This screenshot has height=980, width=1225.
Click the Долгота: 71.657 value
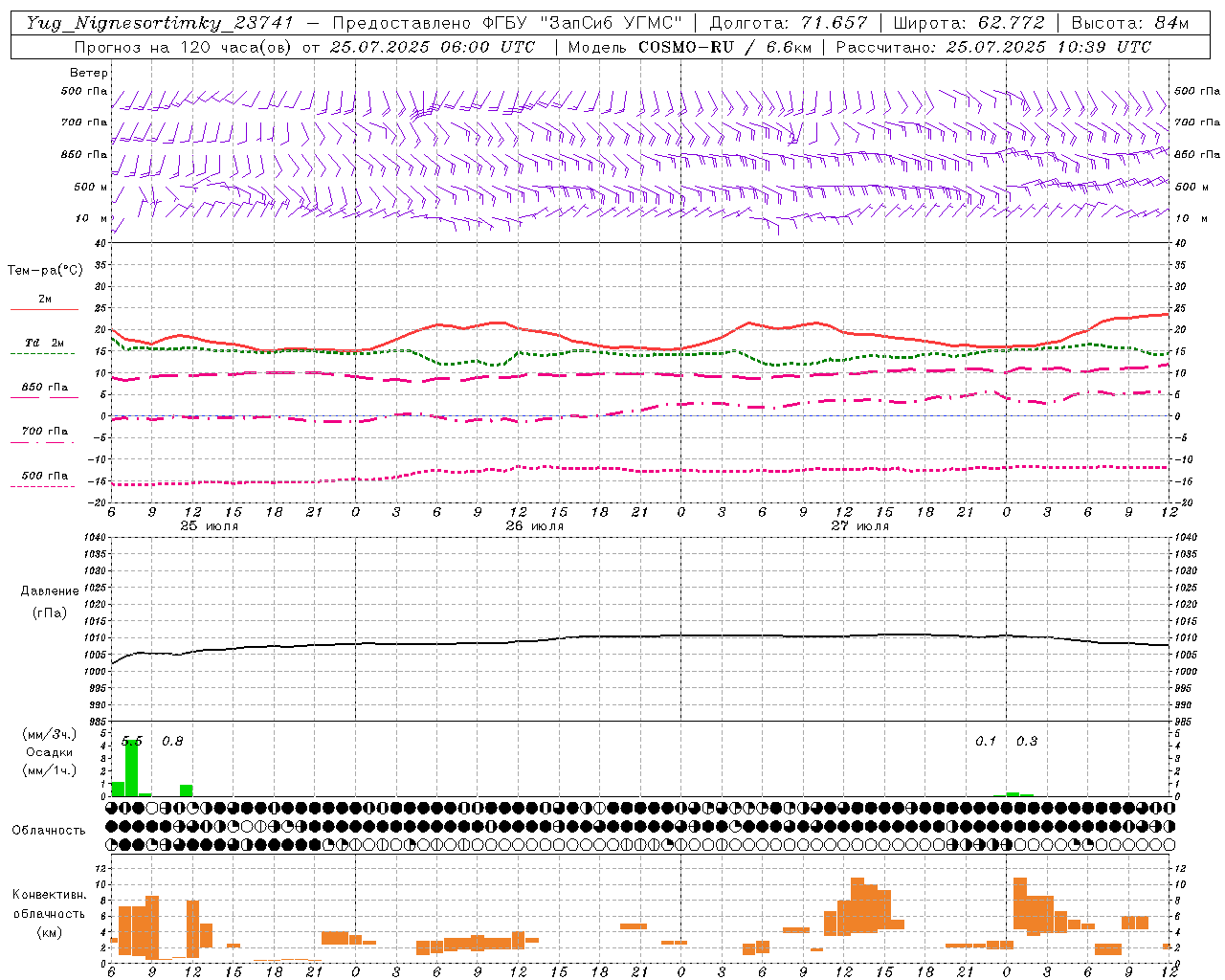[789, 23]
